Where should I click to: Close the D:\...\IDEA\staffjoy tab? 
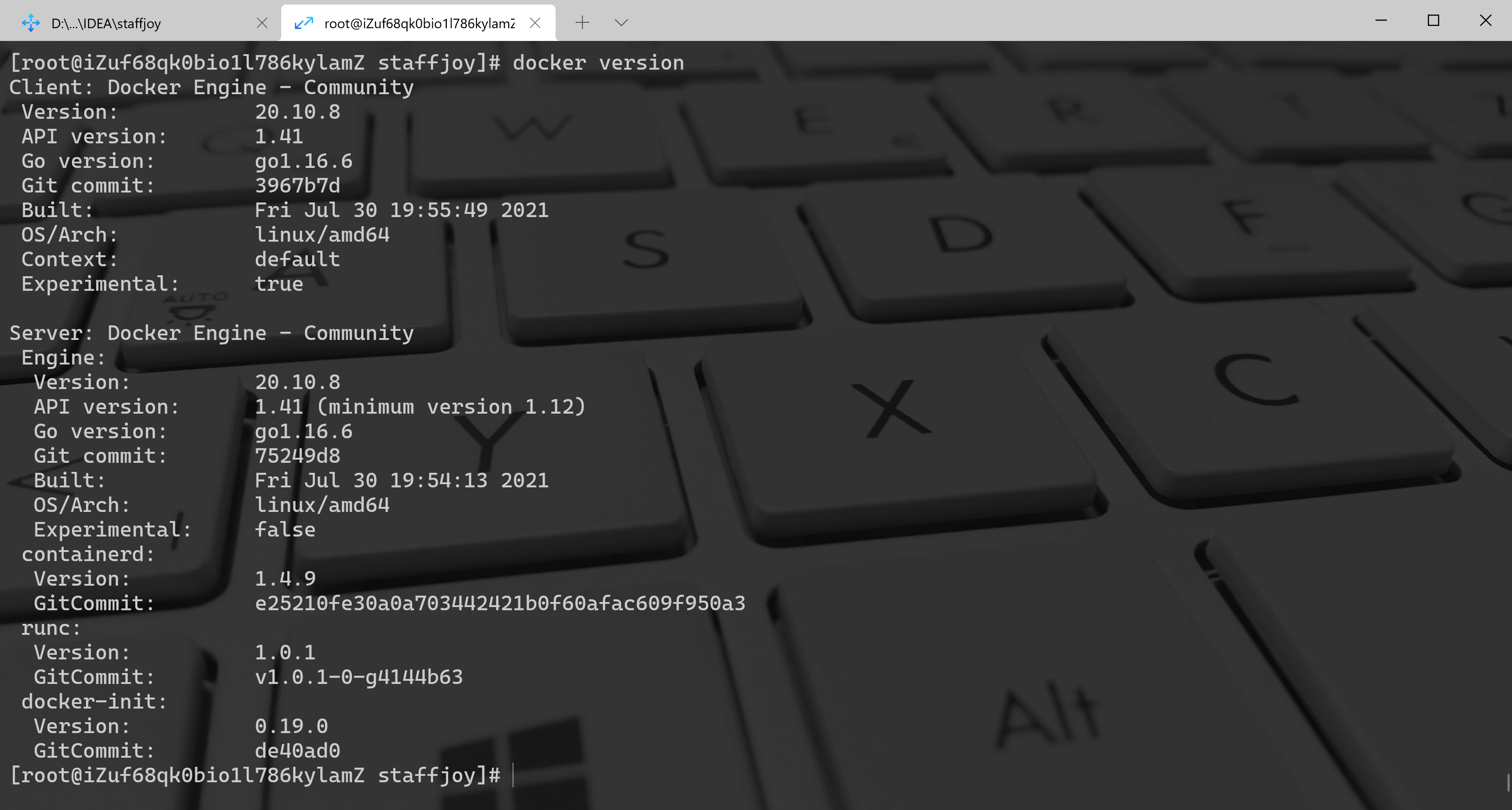point(263,23)
